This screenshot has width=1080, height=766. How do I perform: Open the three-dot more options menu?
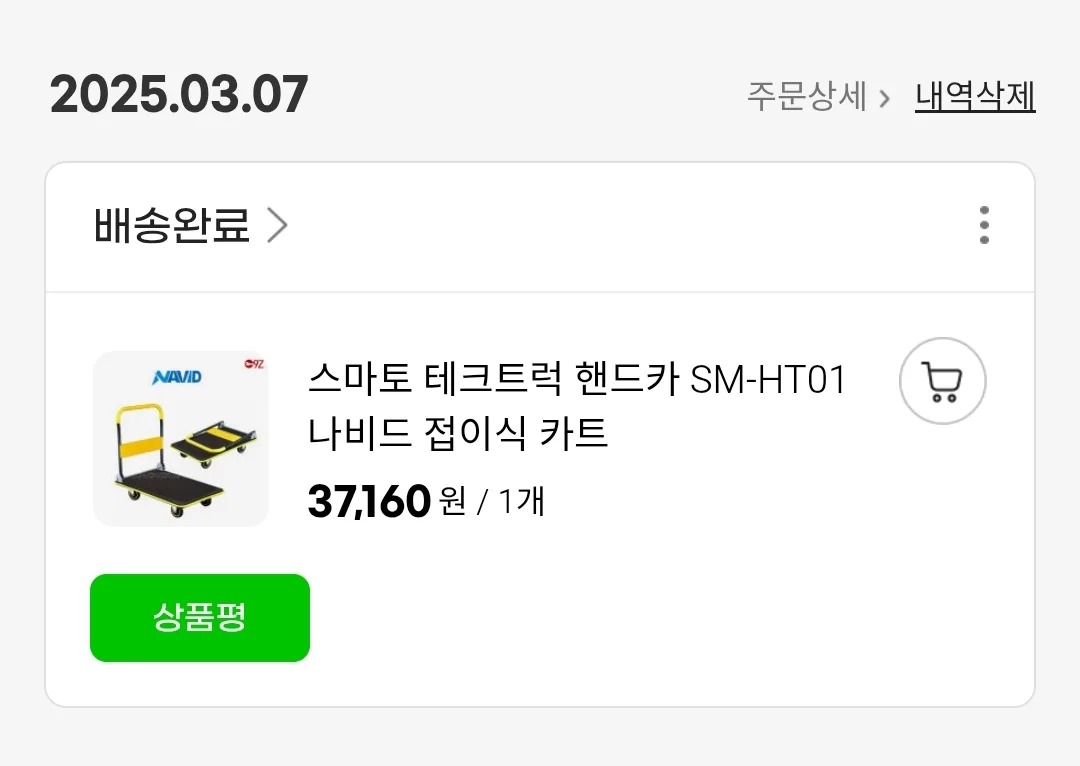(x=984, y=226)
